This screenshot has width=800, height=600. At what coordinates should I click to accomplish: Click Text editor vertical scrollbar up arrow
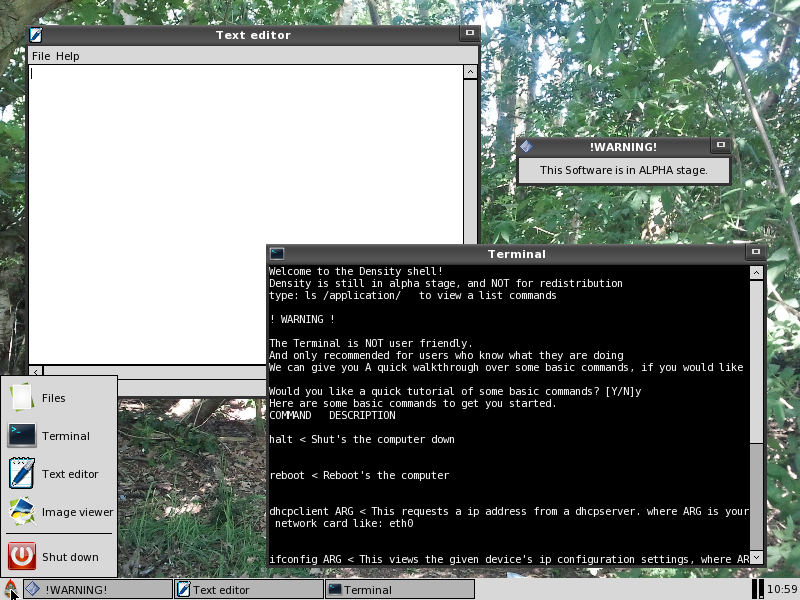click(470, 72)
